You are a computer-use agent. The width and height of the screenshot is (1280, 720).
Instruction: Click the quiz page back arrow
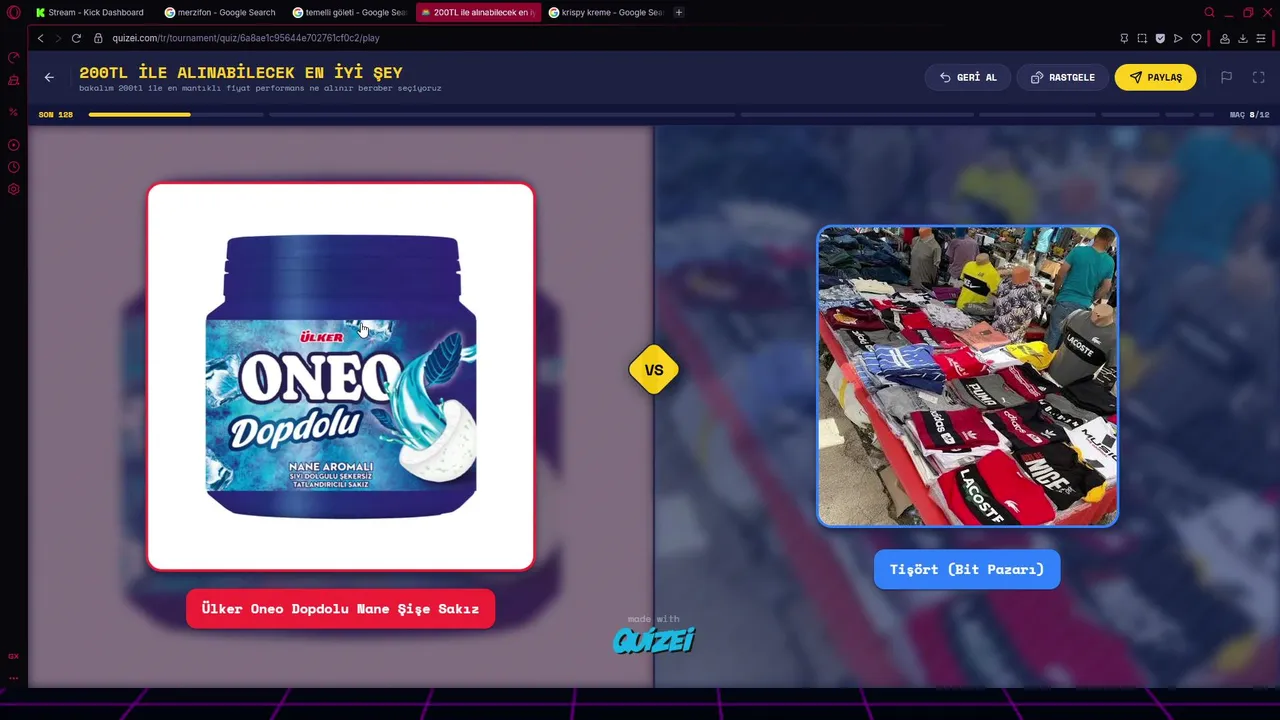coord(49,78)
